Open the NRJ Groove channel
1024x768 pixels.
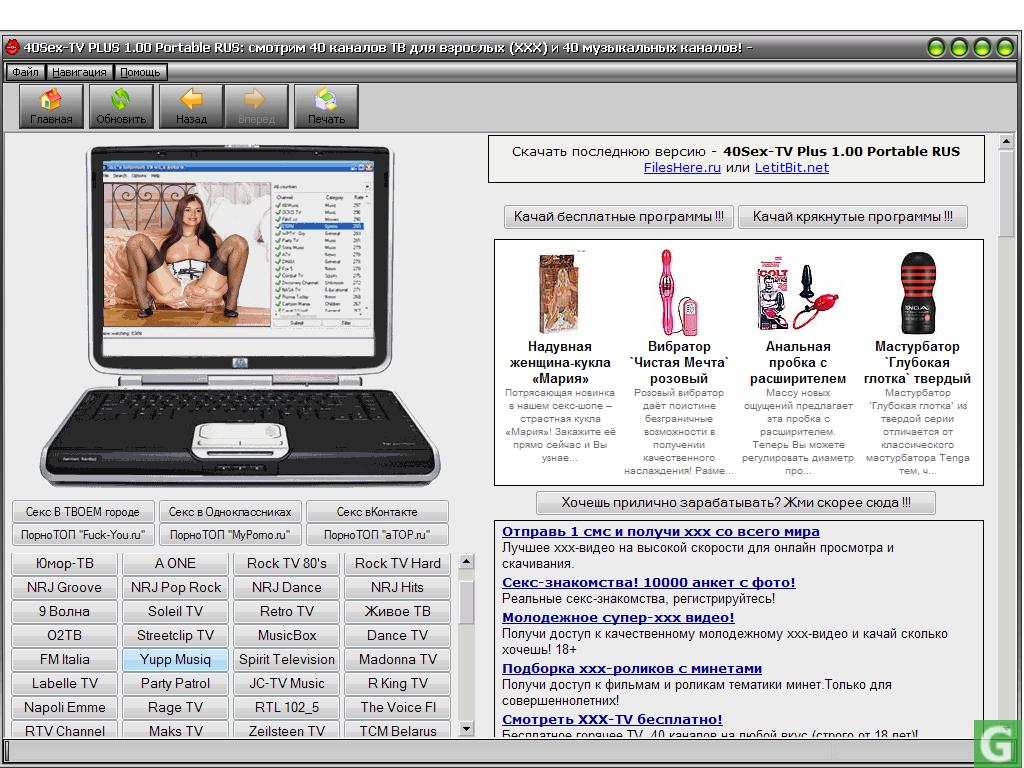coord(65,588)
